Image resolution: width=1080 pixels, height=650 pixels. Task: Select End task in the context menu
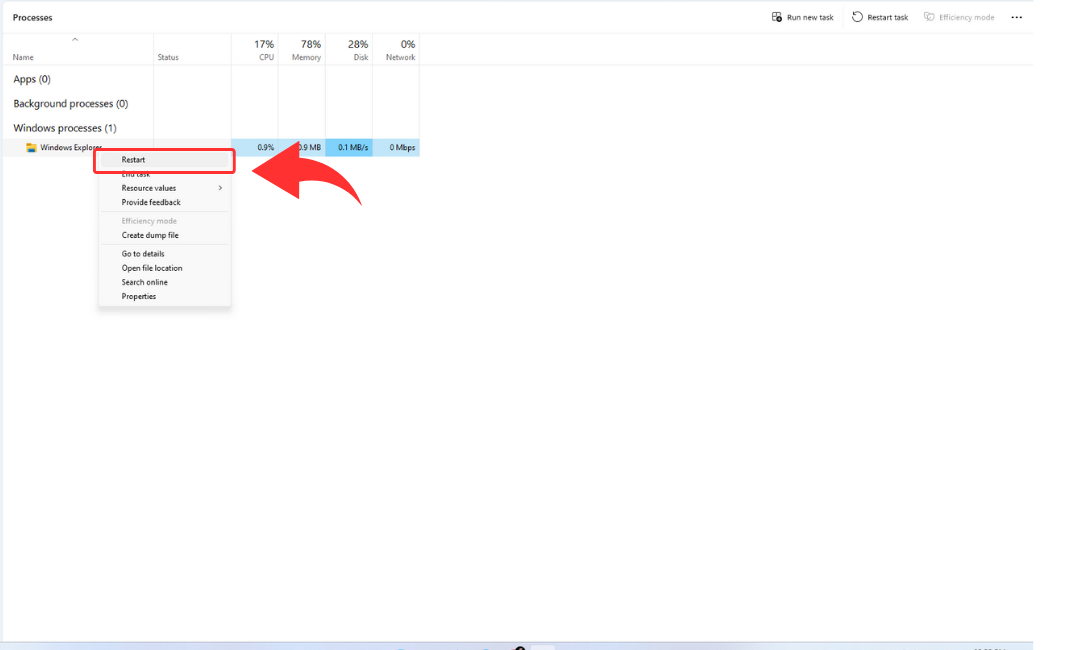[x=136, y=175]
